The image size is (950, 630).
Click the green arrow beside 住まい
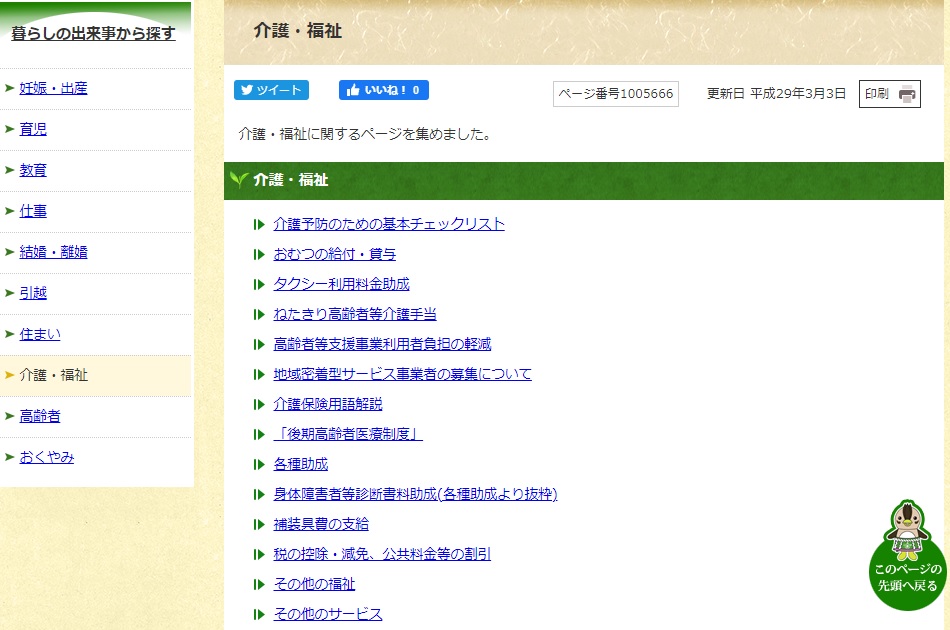(10, 334)
